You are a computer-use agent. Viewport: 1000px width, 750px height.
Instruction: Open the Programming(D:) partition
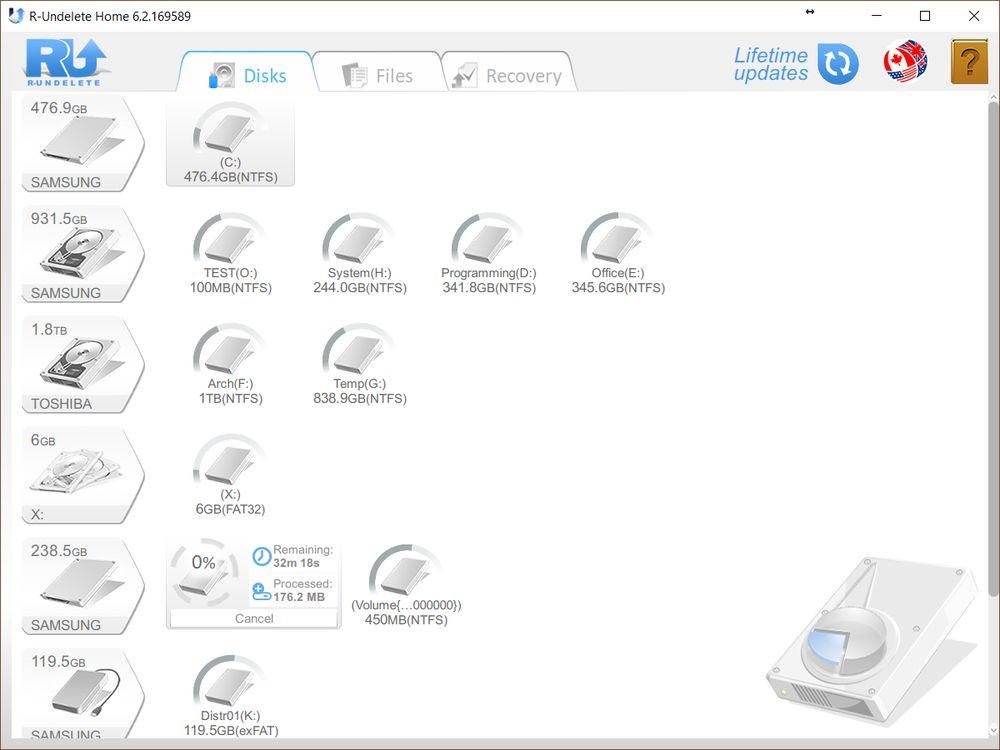point(489,254)
